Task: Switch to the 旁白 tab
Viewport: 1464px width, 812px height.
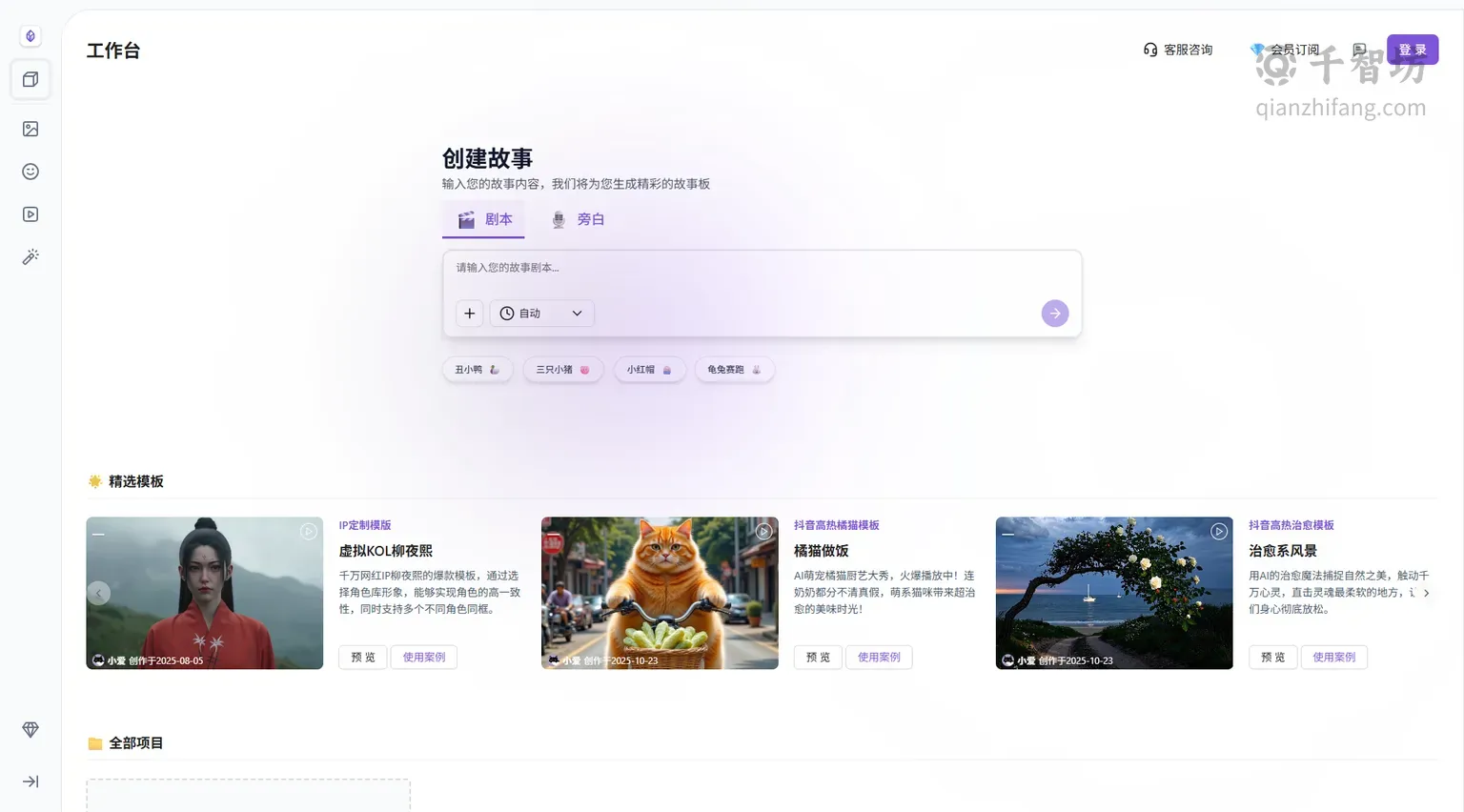Action: 578,219
